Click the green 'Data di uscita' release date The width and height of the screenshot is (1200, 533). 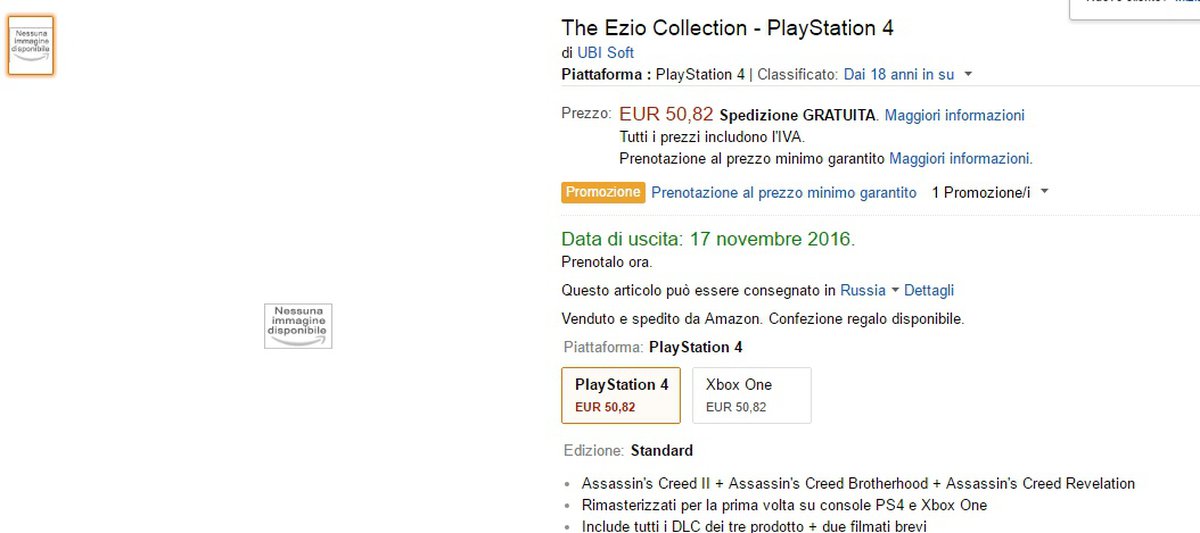coord(708,239)
